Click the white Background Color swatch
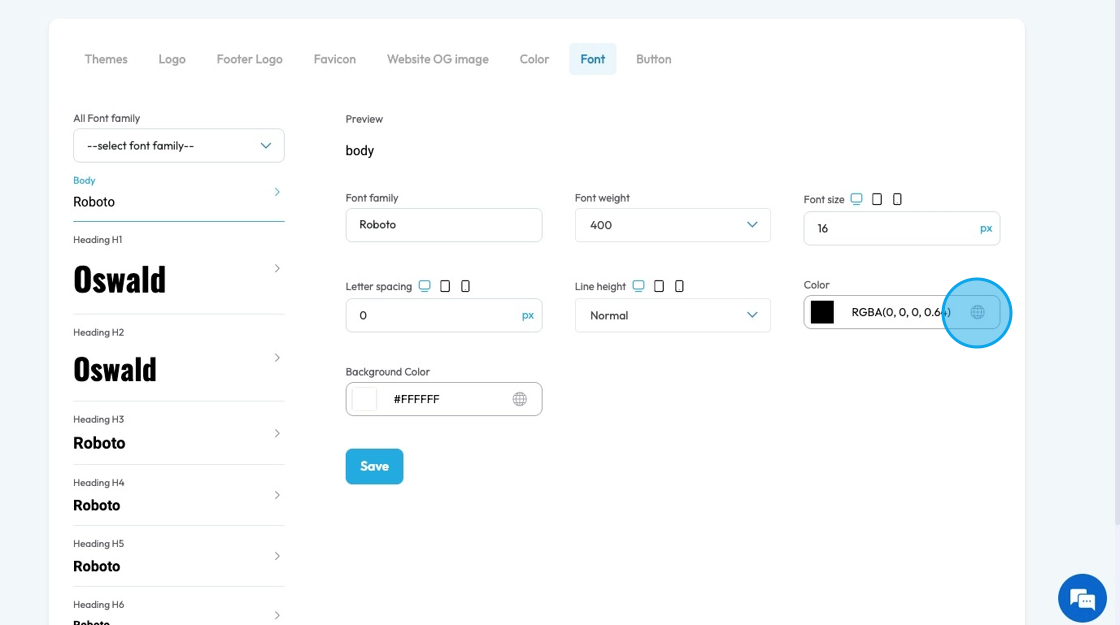 (x=364, y=399)
